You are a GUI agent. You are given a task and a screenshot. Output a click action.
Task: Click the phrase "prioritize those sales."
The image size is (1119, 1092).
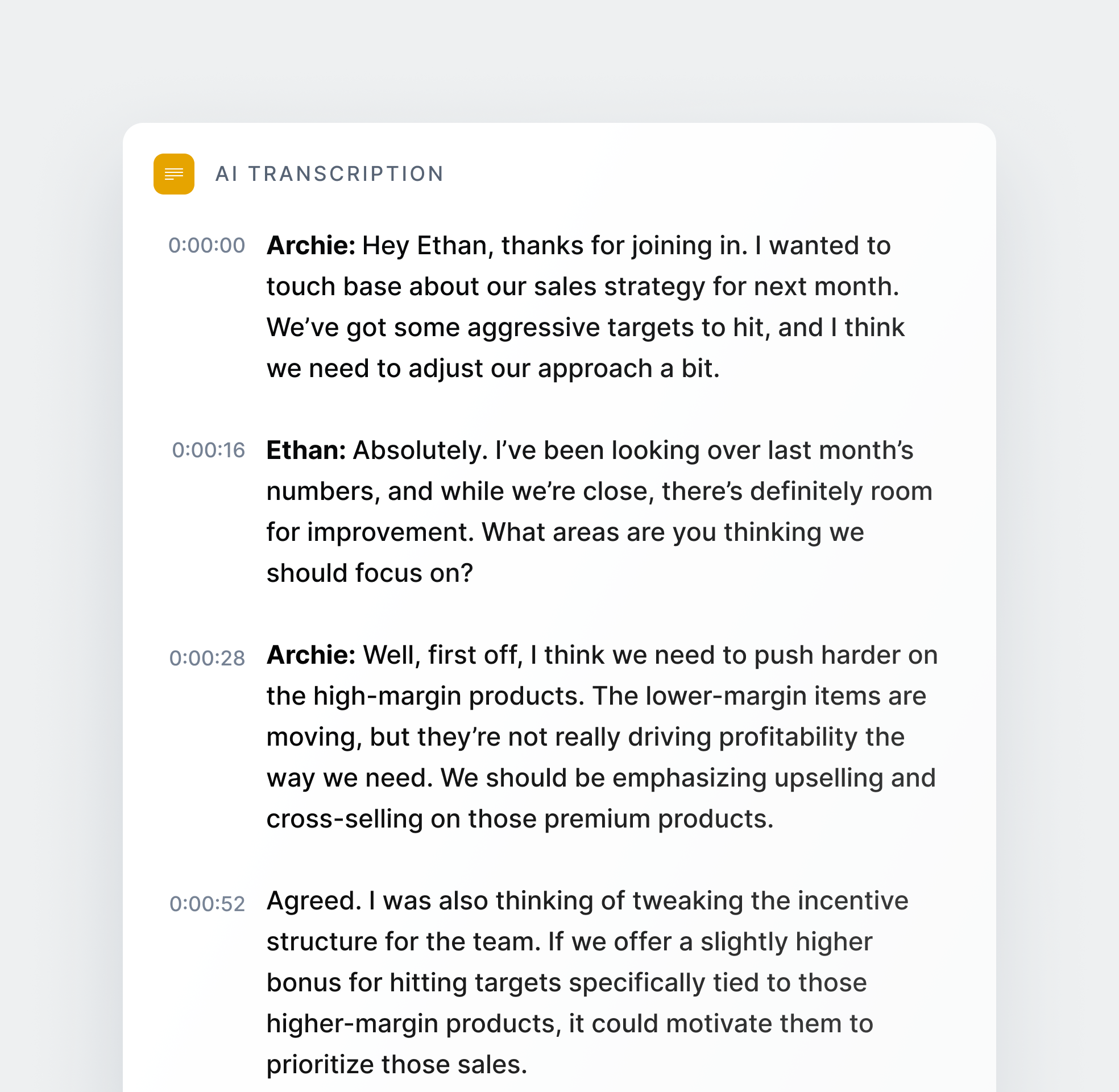pos(396,1065)
